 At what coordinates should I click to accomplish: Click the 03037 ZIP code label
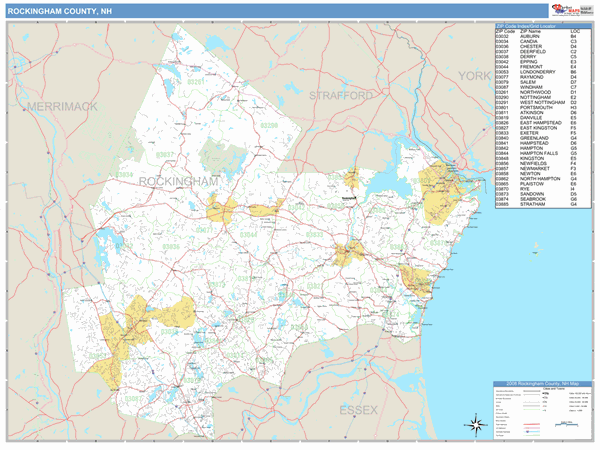pos(164,155)
